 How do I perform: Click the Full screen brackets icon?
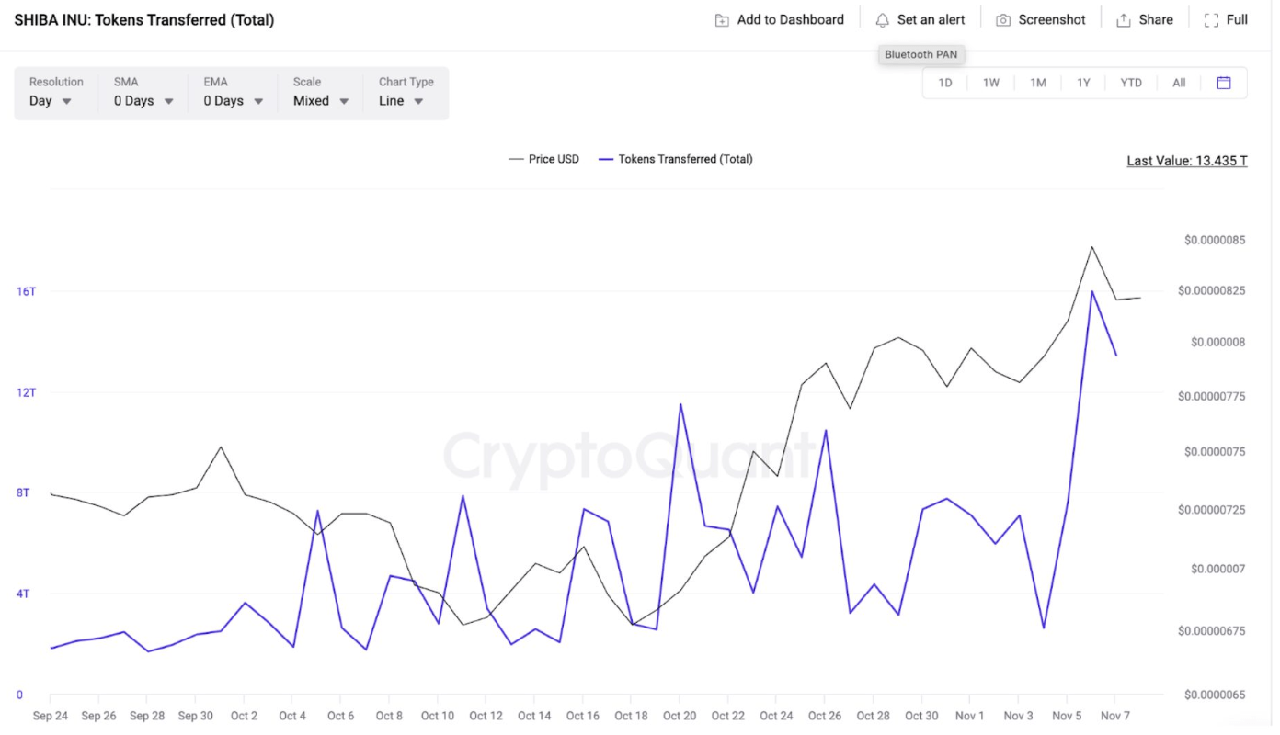click(x=1211, y=20)
